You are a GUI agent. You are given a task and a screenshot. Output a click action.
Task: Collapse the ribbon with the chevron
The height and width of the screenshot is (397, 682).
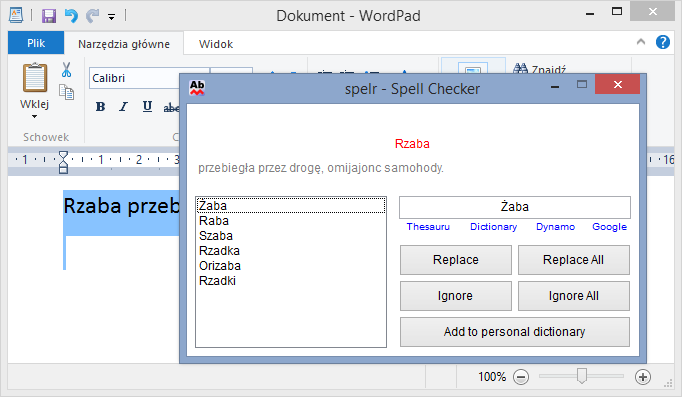tap(641, 42)
